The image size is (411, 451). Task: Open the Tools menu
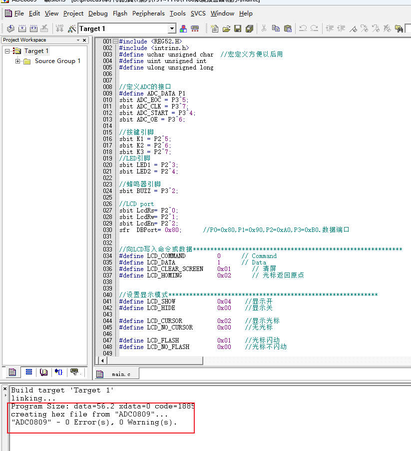click(x=178, y=13)
